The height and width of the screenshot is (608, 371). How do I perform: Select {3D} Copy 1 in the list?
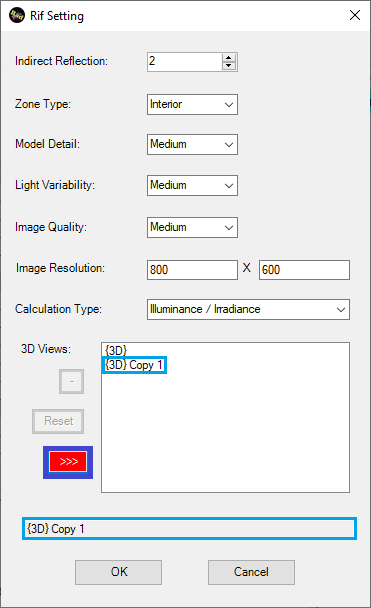pyautogui.click(x=134, y=365)
